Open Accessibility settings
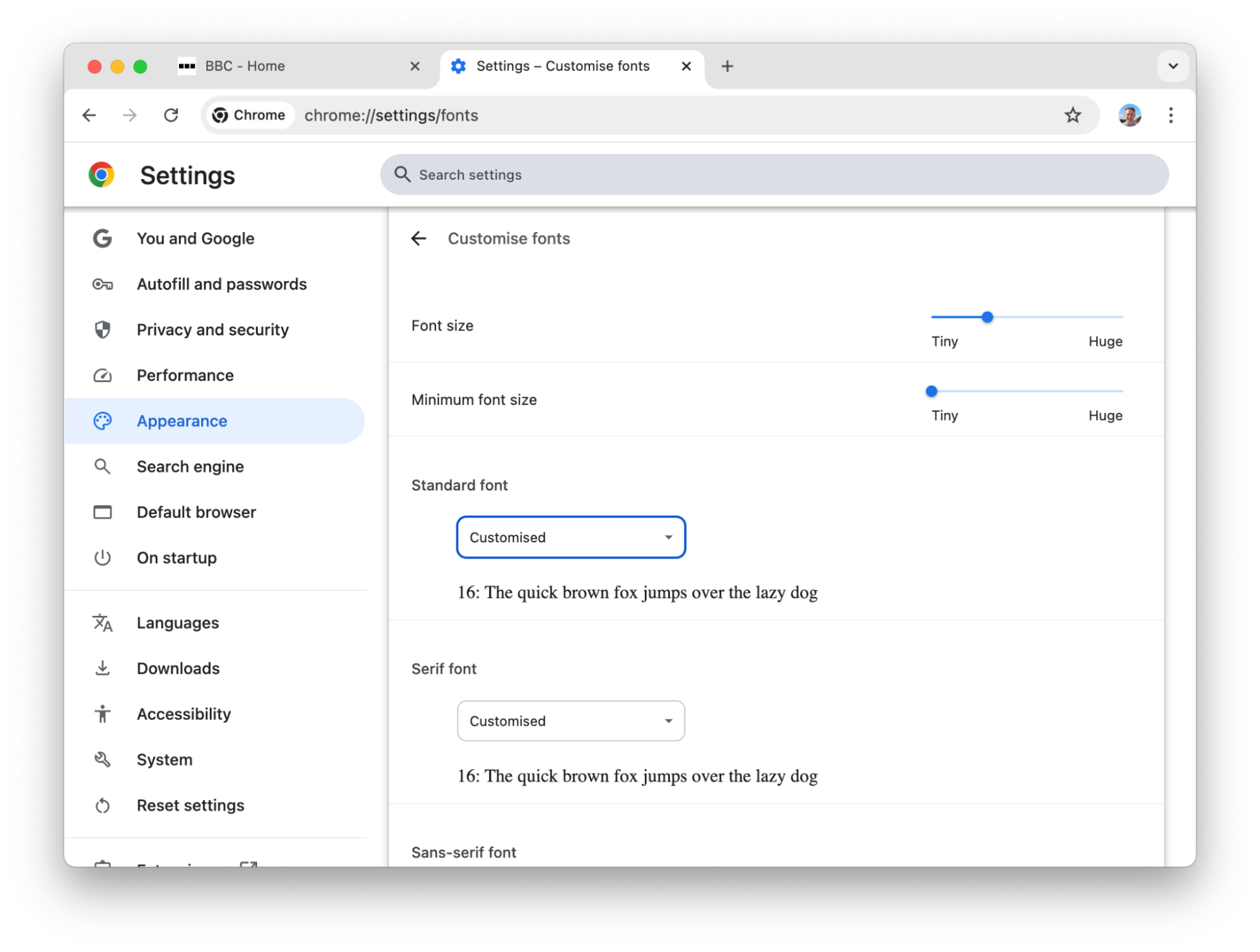Screen dimensions: 1260x952 [x=214, y=714]
